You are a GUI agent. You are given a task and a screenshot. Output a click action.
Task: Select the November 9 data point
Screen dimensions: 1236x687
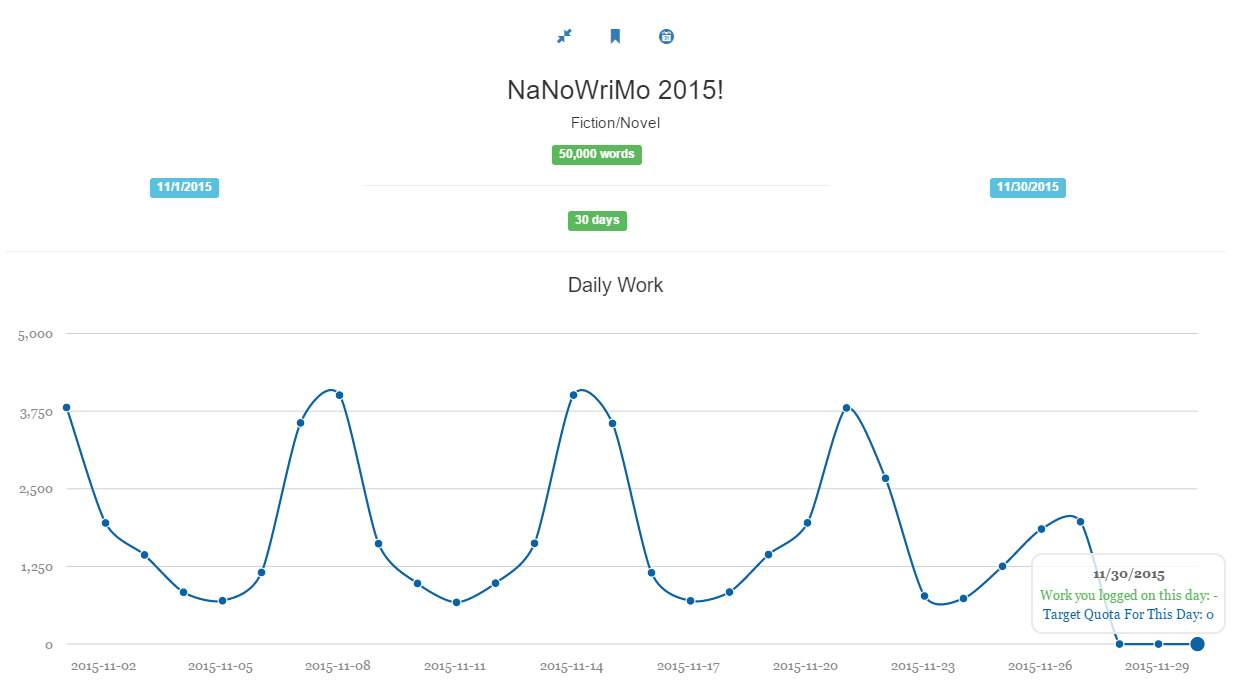(x=378, y=544)
